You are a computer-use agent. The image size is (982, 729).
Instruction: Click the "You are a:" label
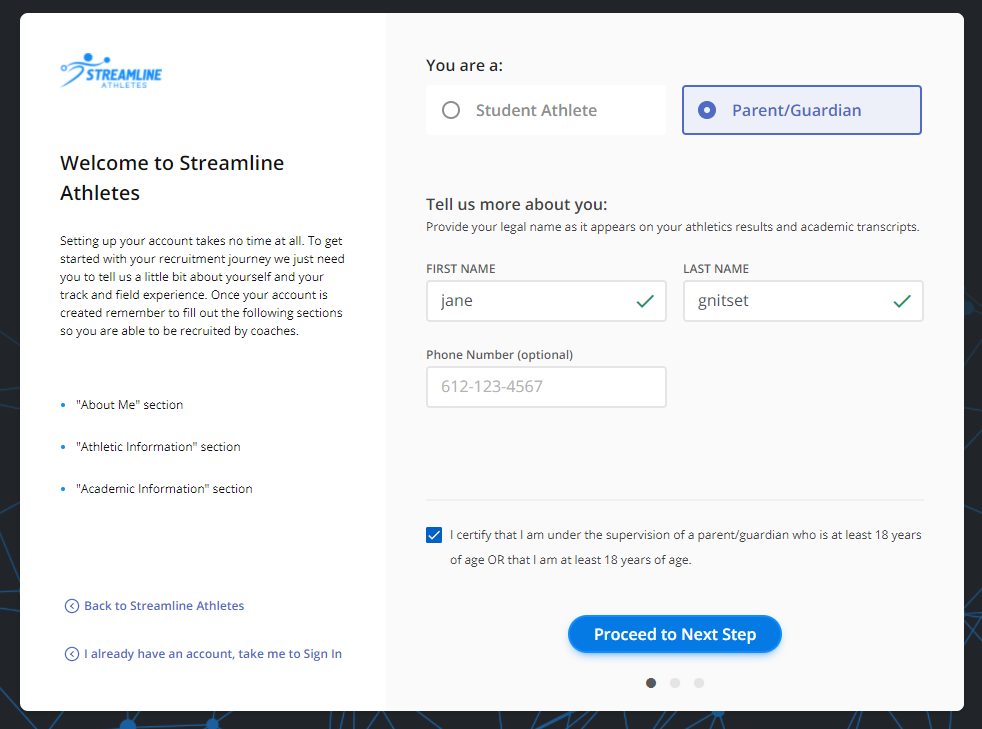click(x=464, y=66)
